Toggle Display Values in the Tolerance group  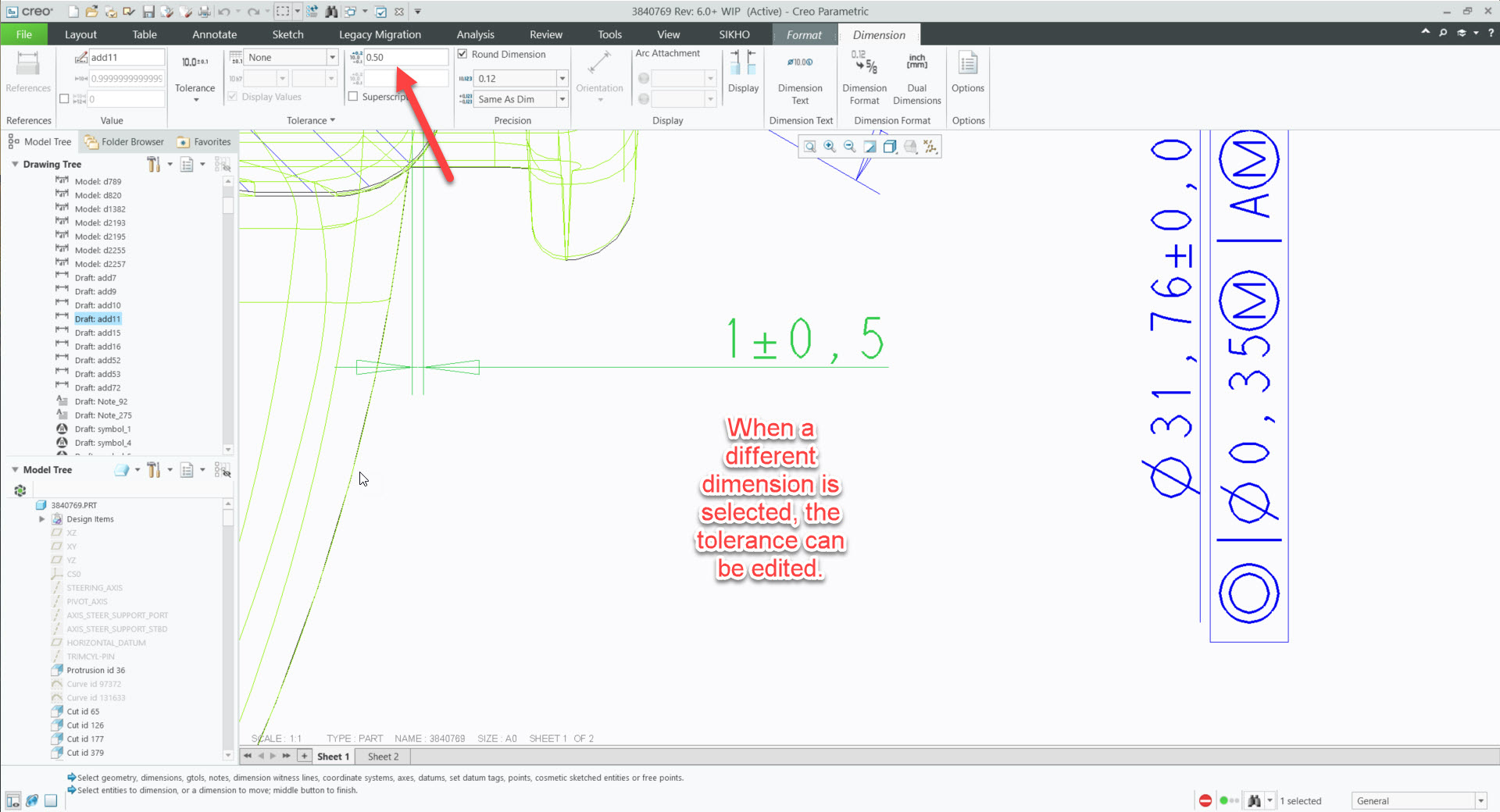pos(232,96)
